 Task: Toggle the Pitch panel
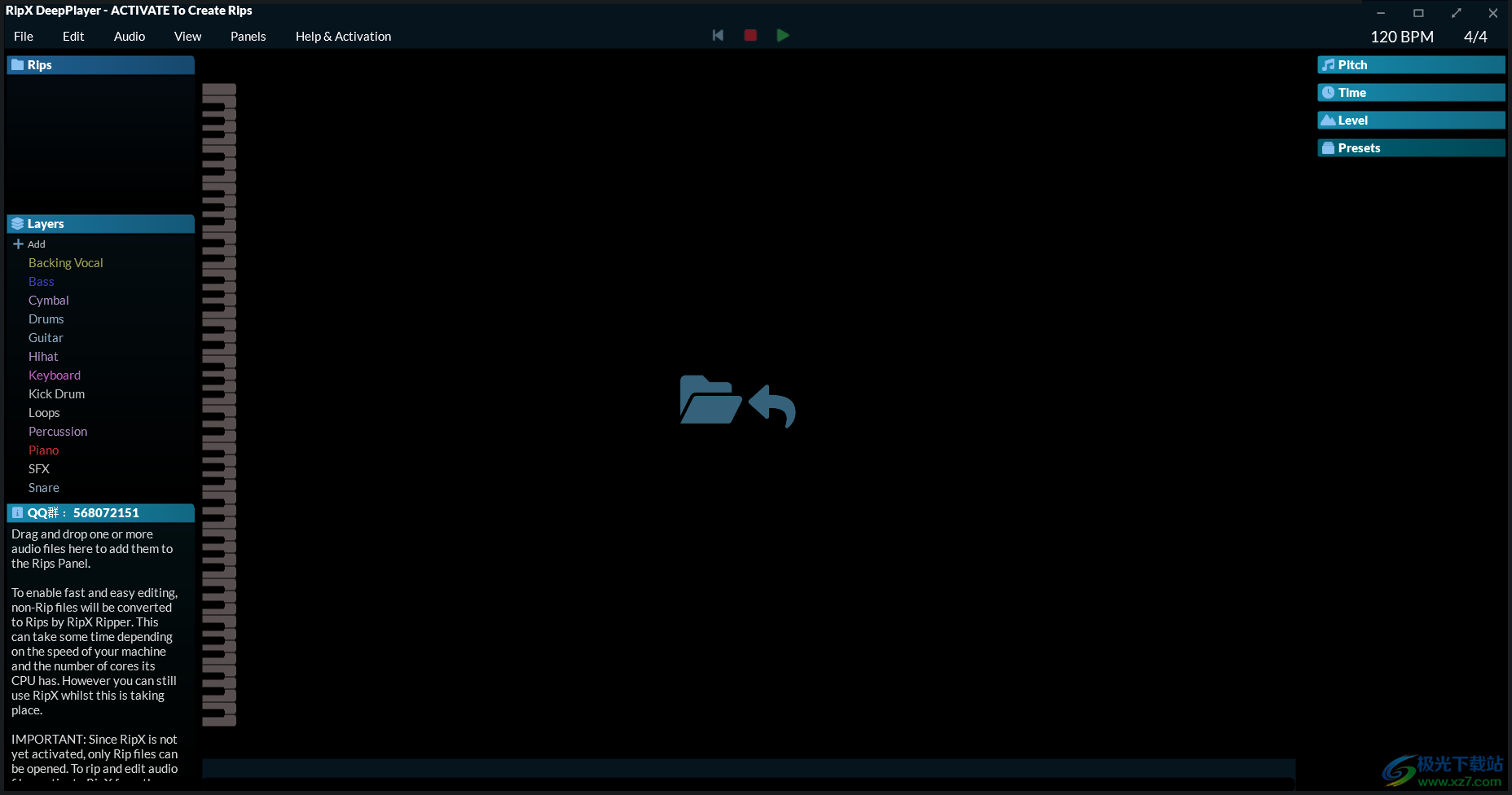[1411, 64]
